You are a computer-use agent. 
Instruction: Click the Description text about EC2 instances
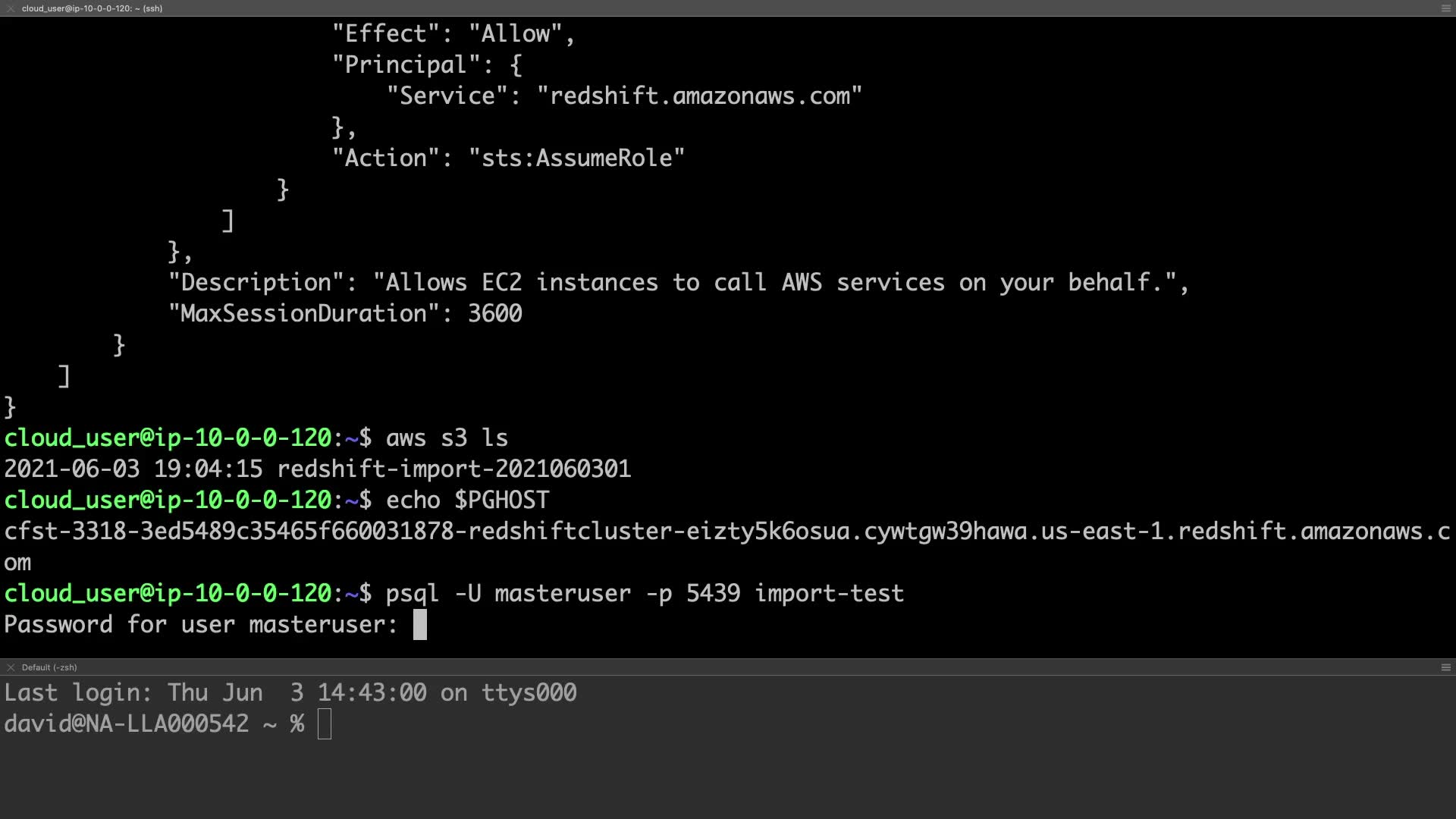point(781,283)
